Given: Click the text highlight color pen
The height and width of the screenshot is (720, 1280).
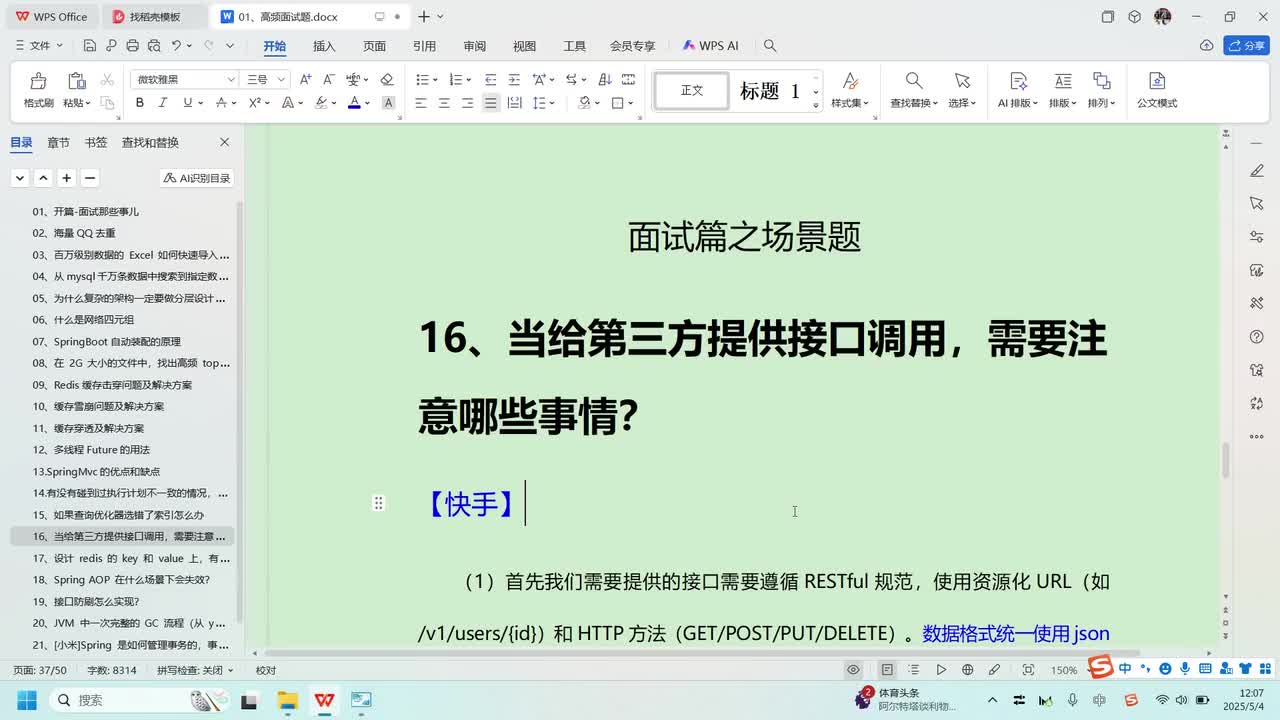Looking at the screenshot, I should click(x=321, y=103).
